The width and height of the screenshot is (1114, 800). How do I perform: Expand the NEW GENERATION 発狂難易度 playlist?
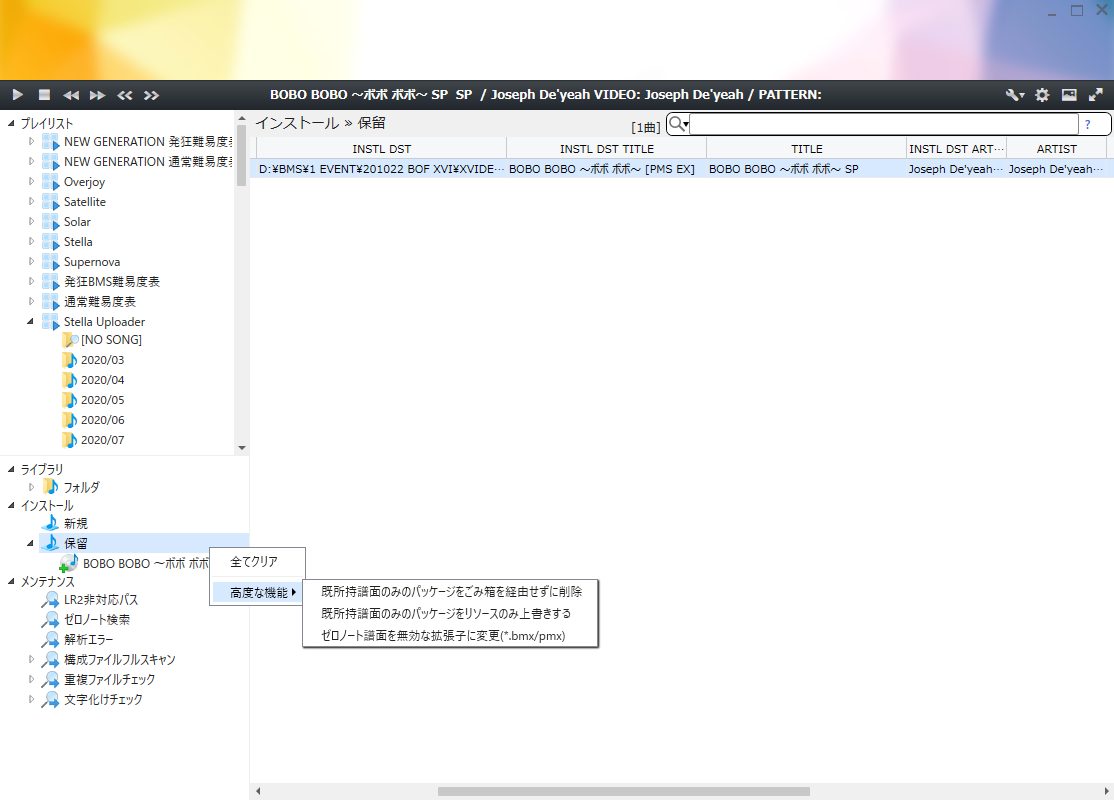pyautogui.click(x=31, y=141)
